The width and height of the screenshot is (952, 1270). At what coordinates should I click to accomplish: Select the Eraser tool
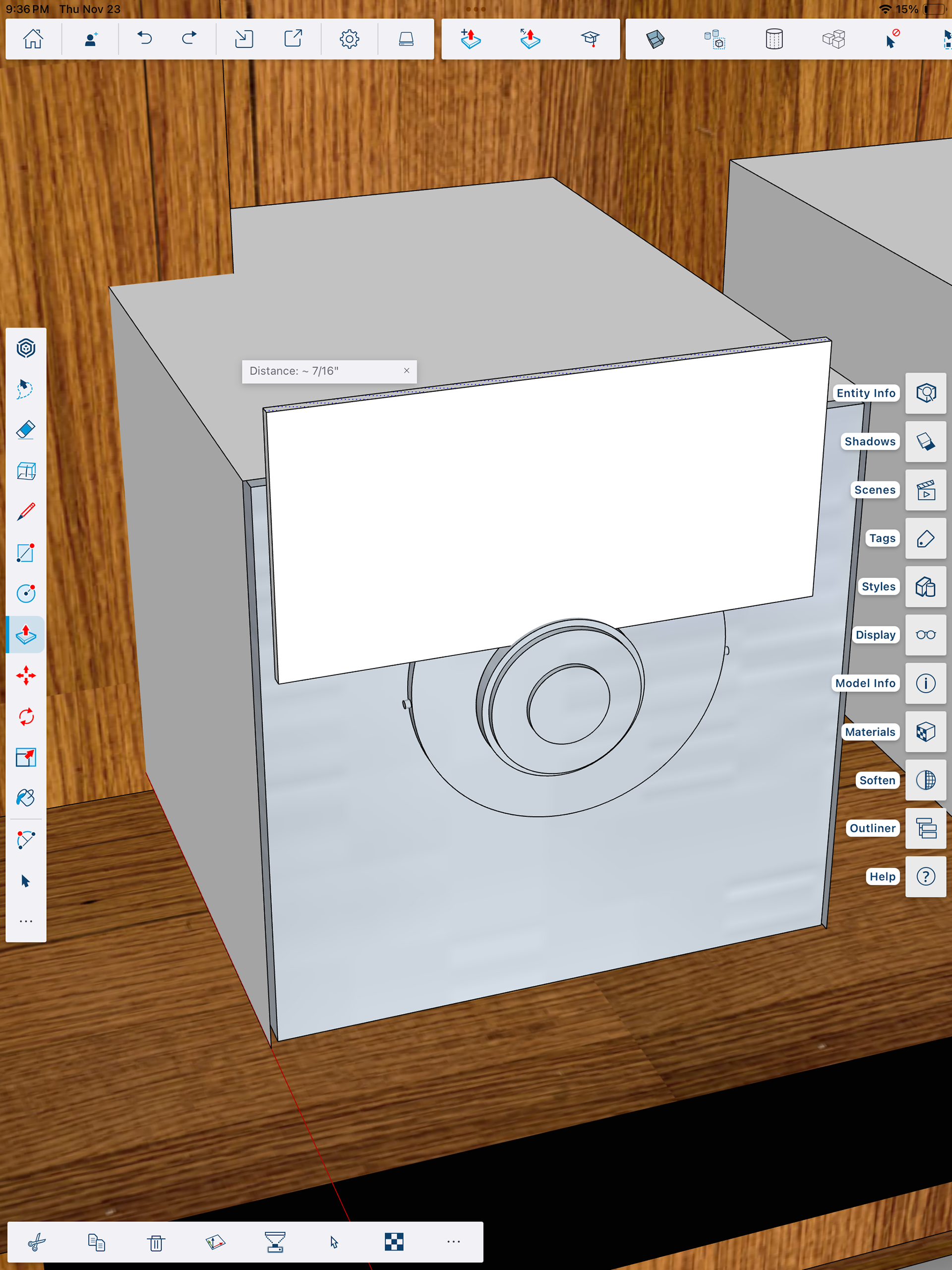pos(26,429)
